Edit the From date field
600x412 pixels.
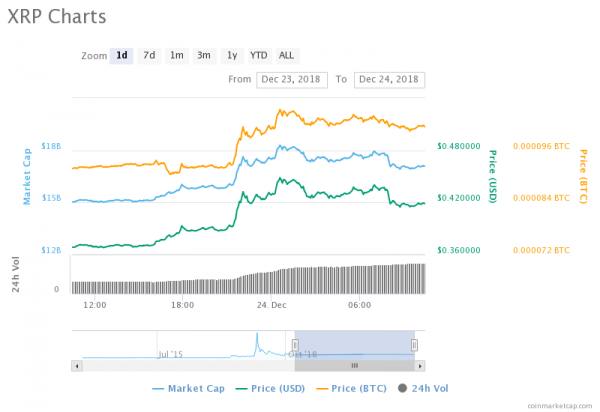click(x=292, y=80)
